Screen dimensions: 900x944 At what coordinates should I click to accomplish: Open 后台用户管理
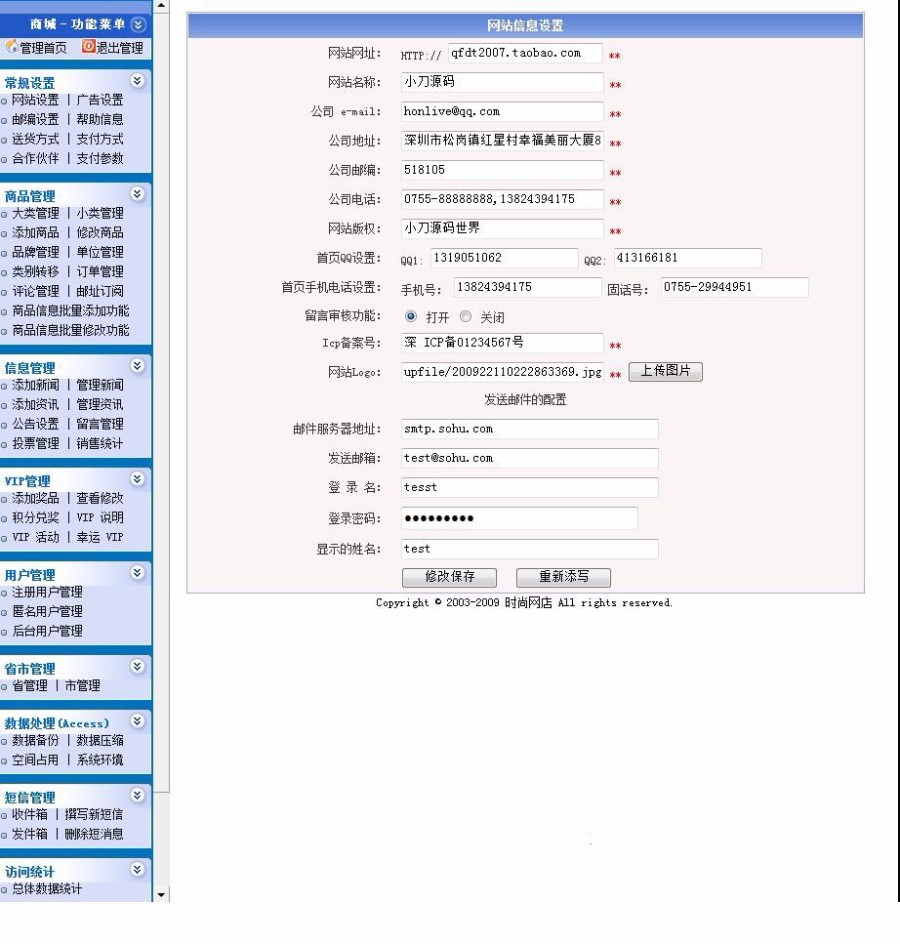coord(48,631)
